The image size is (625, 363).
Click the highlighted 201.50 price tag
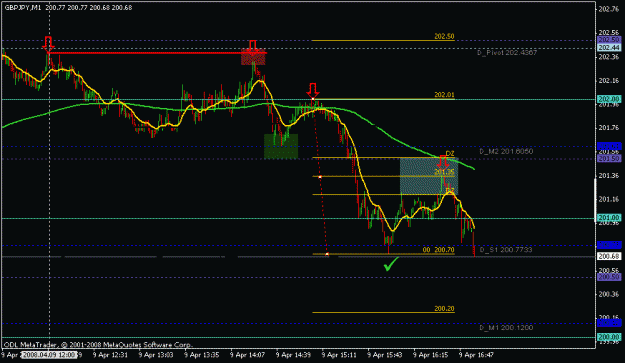(x=609, y=159)
